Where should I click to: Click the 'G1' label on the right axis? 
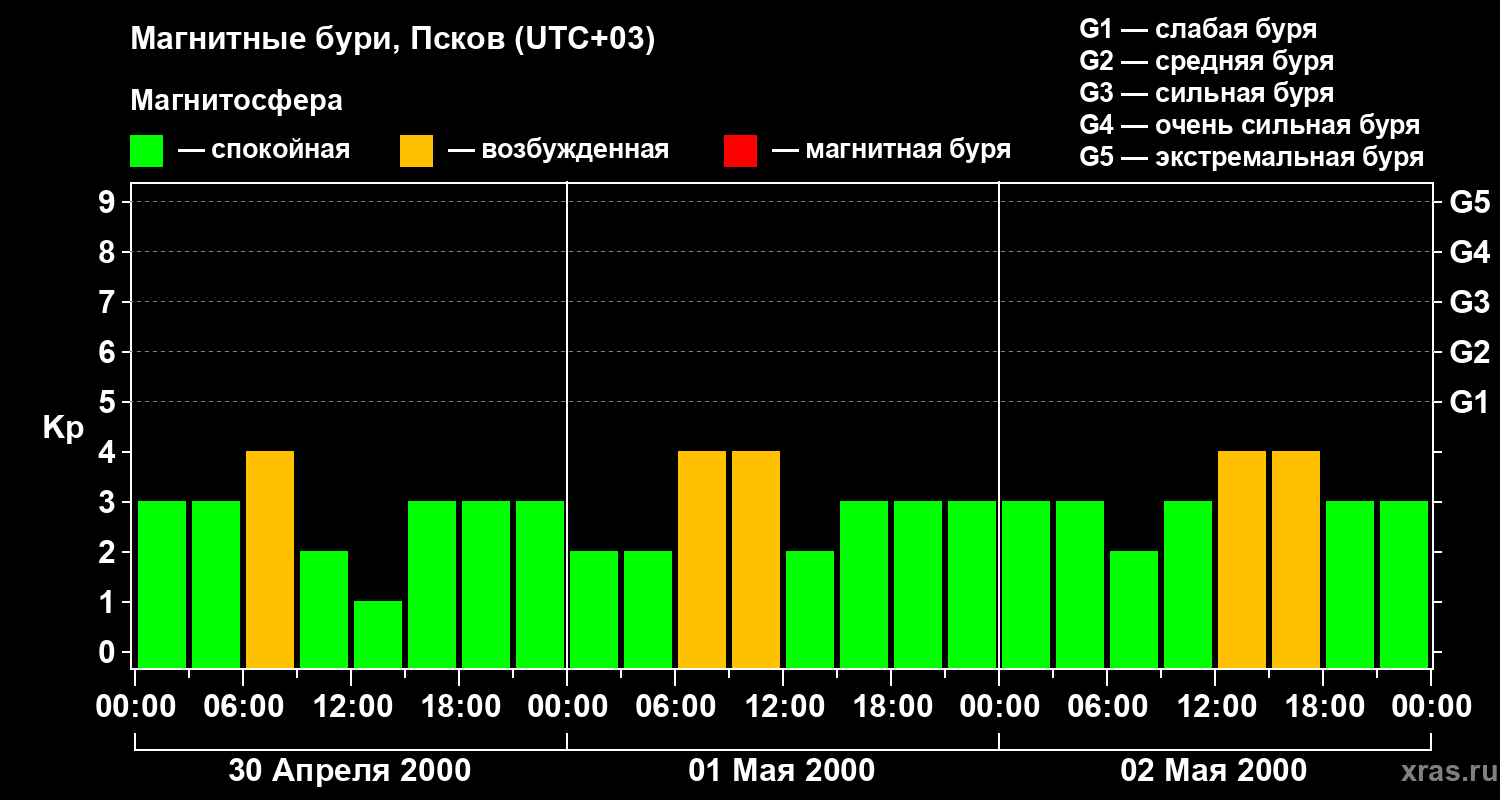point(1470,402)
